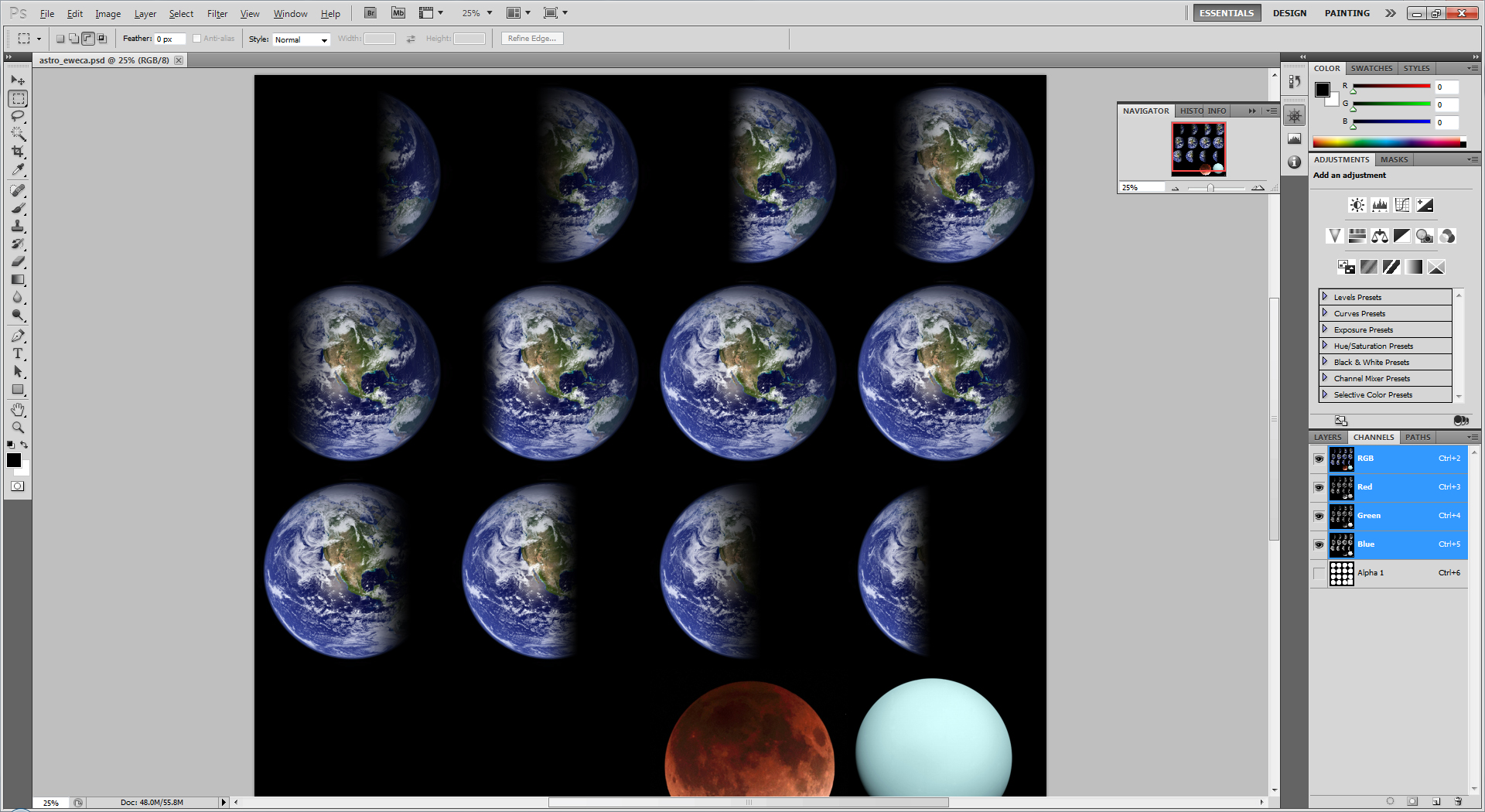Expand Levels Presets
1485x812 pixels.
click(1325, 297)
